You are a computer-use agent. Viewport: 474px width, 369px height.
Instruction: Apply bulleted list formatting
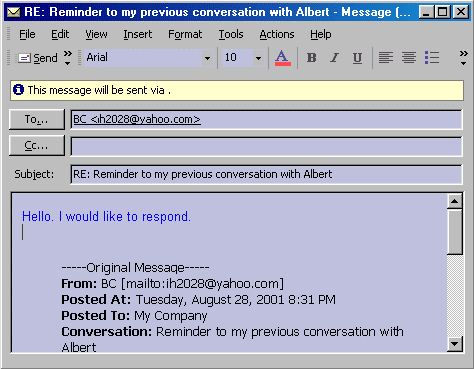coord(432,58)
